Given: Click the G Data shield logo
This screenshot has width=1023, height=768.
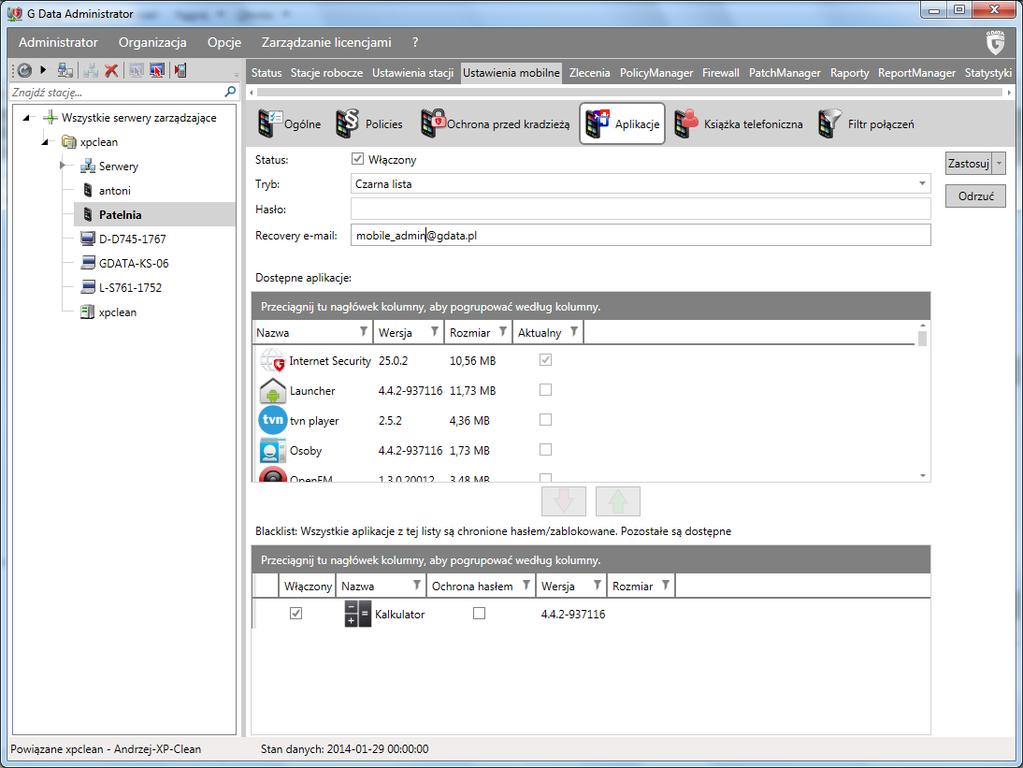Looking at the screenshot, I should pyautogui.click(x=995, y=43).
